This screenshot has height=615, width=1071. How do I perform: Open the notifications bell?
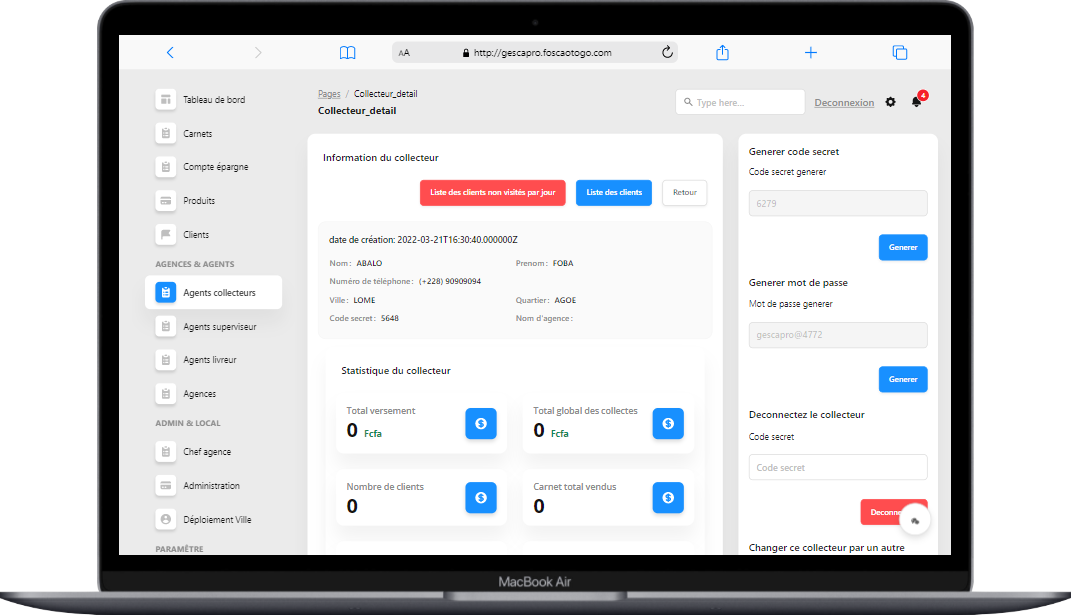pos(916,102)
